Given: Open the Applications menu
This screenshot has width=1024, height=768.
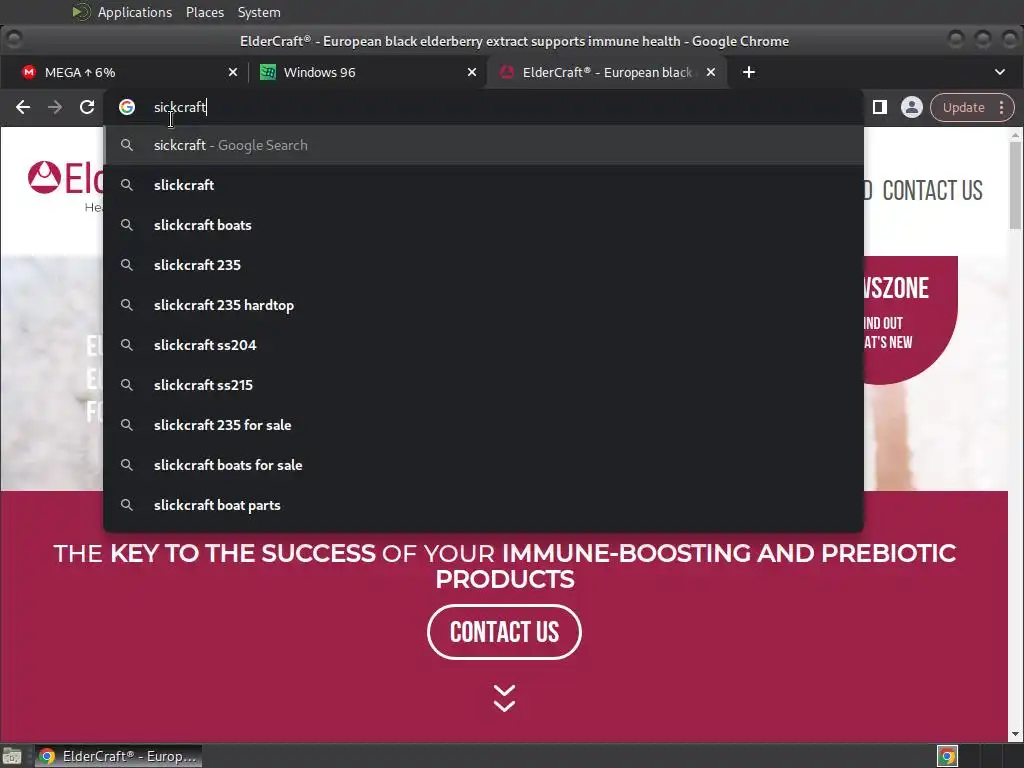Looking at the screenshot, I should [135, 12].
